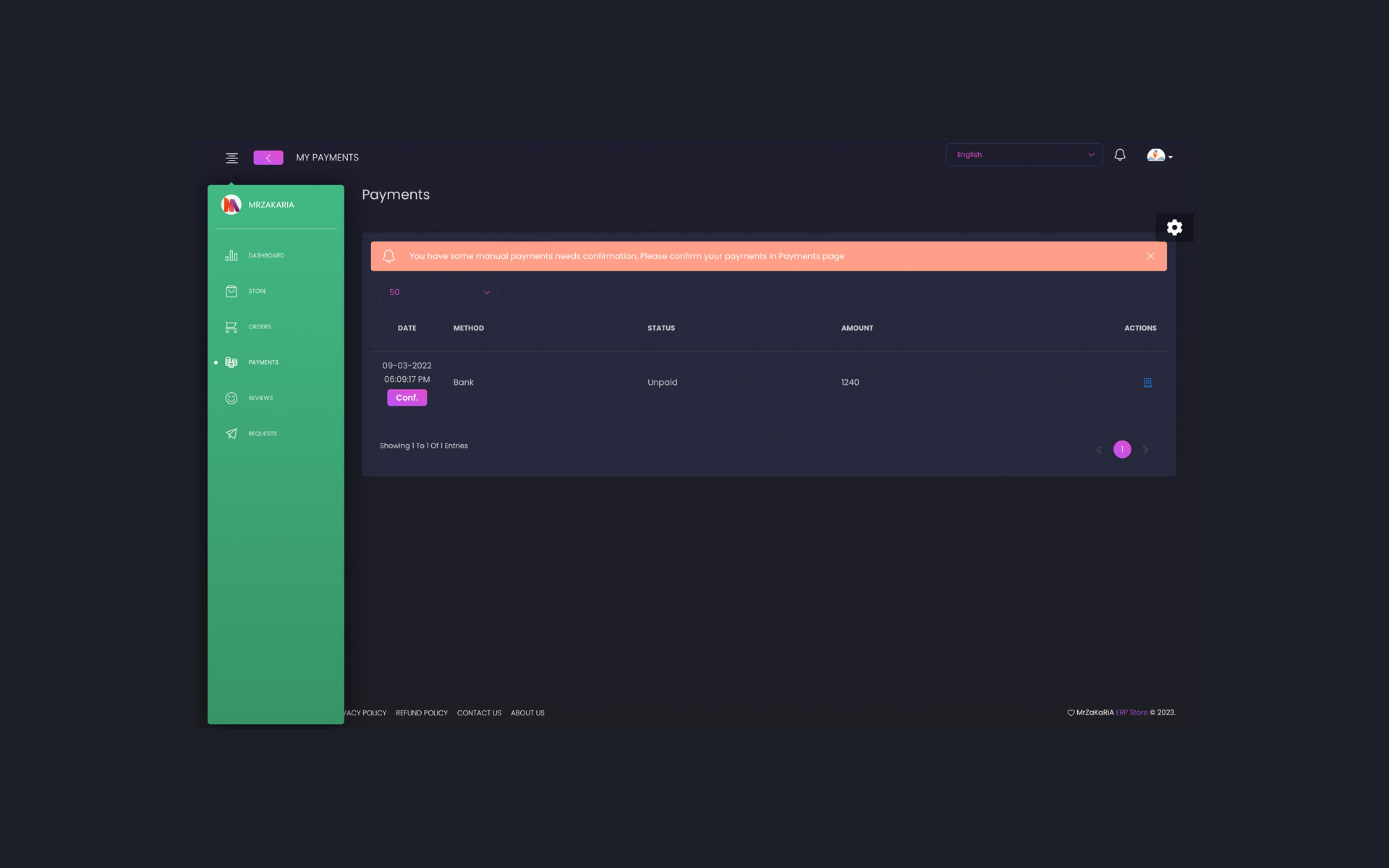Select the Store shopping bag icon
Screen dimensions: 1389x868
pos(231,291)
